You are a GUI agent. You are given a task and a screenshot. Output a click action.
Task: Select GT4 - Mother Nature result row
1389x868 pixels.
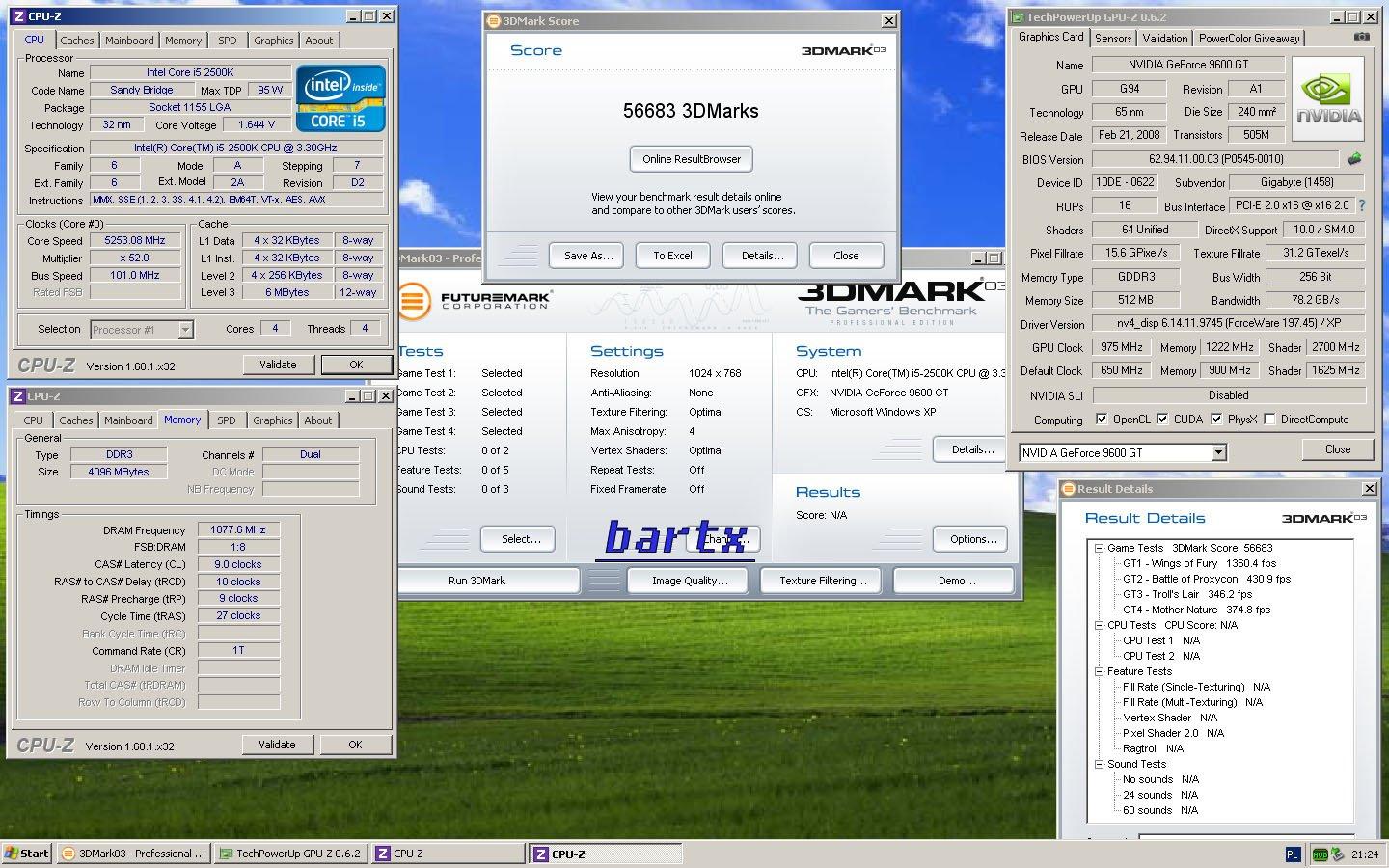[1196, 610]
